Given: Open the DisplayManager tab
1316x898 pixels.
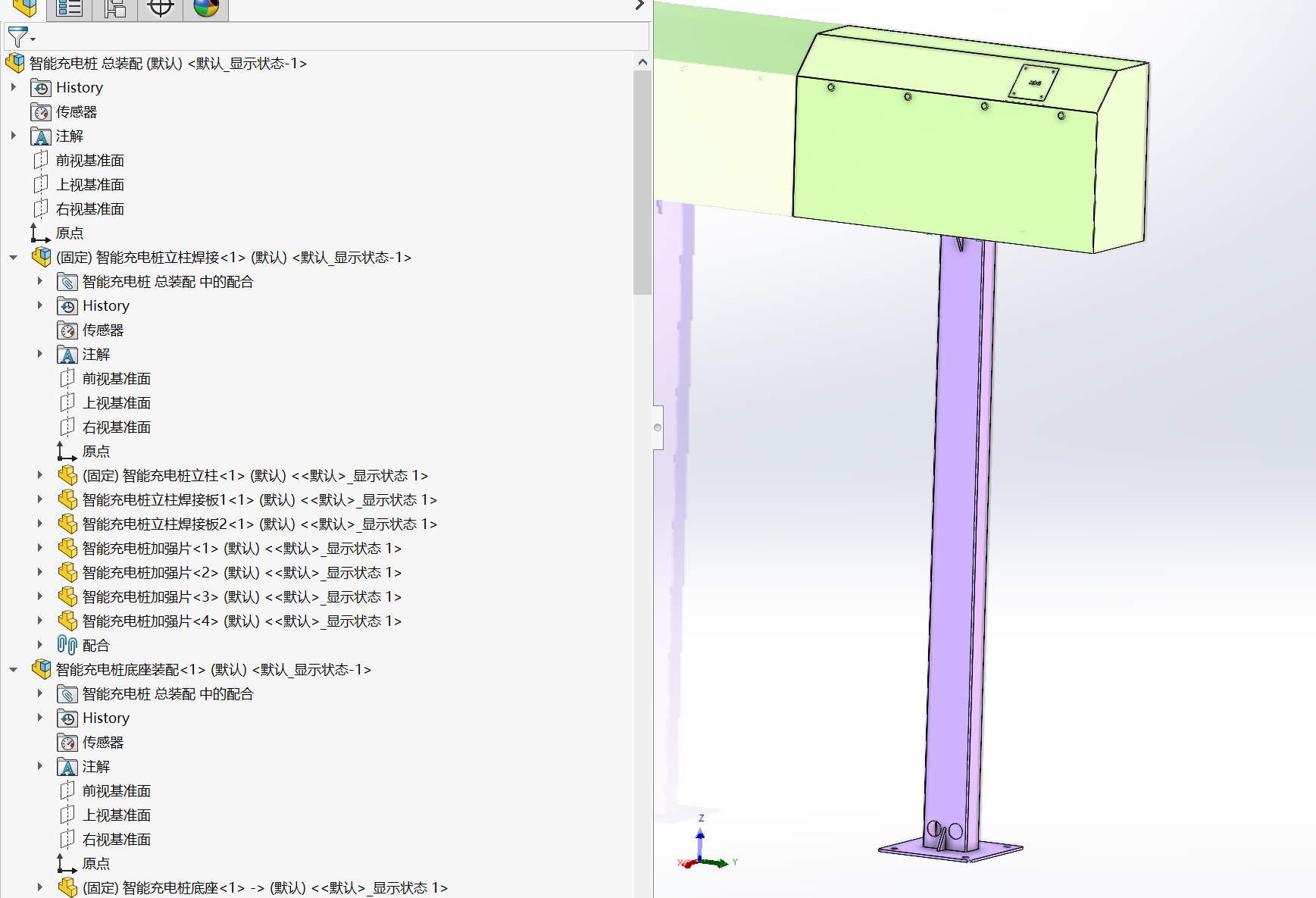Looking at the screenshot, I should coord(206,8).
